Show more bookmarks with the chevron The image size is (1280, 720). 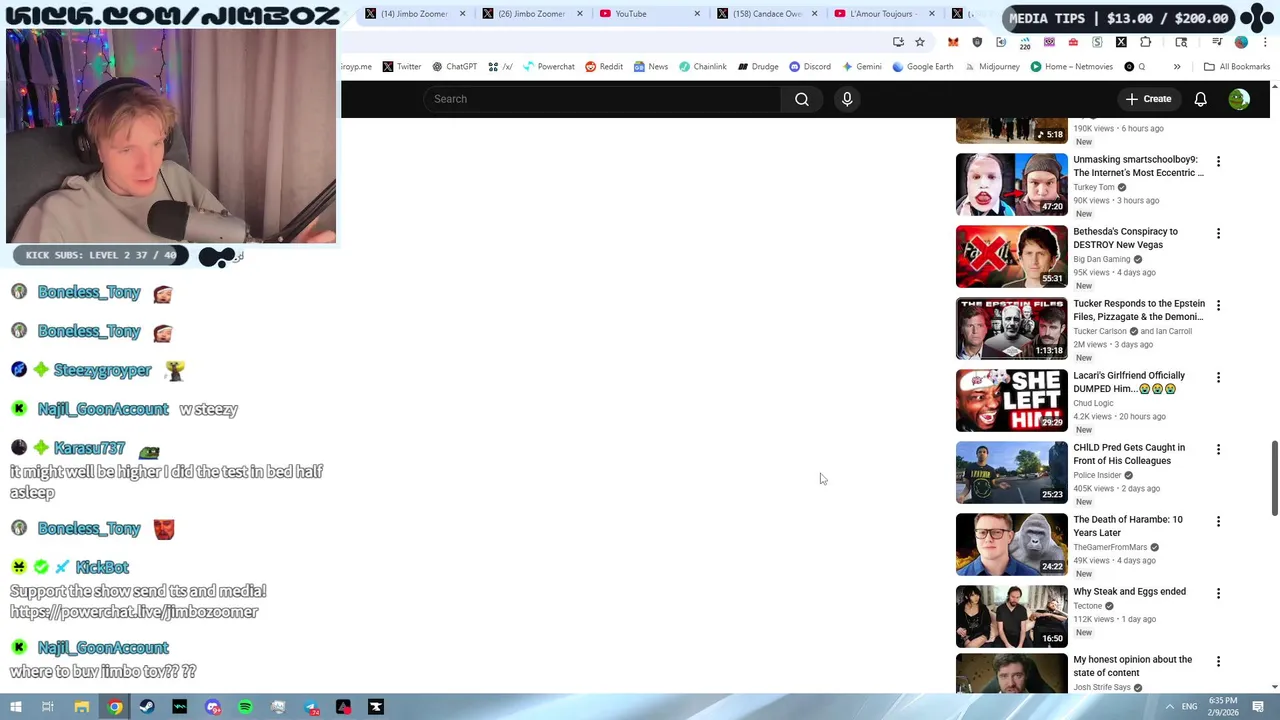tap(1177, 67)
